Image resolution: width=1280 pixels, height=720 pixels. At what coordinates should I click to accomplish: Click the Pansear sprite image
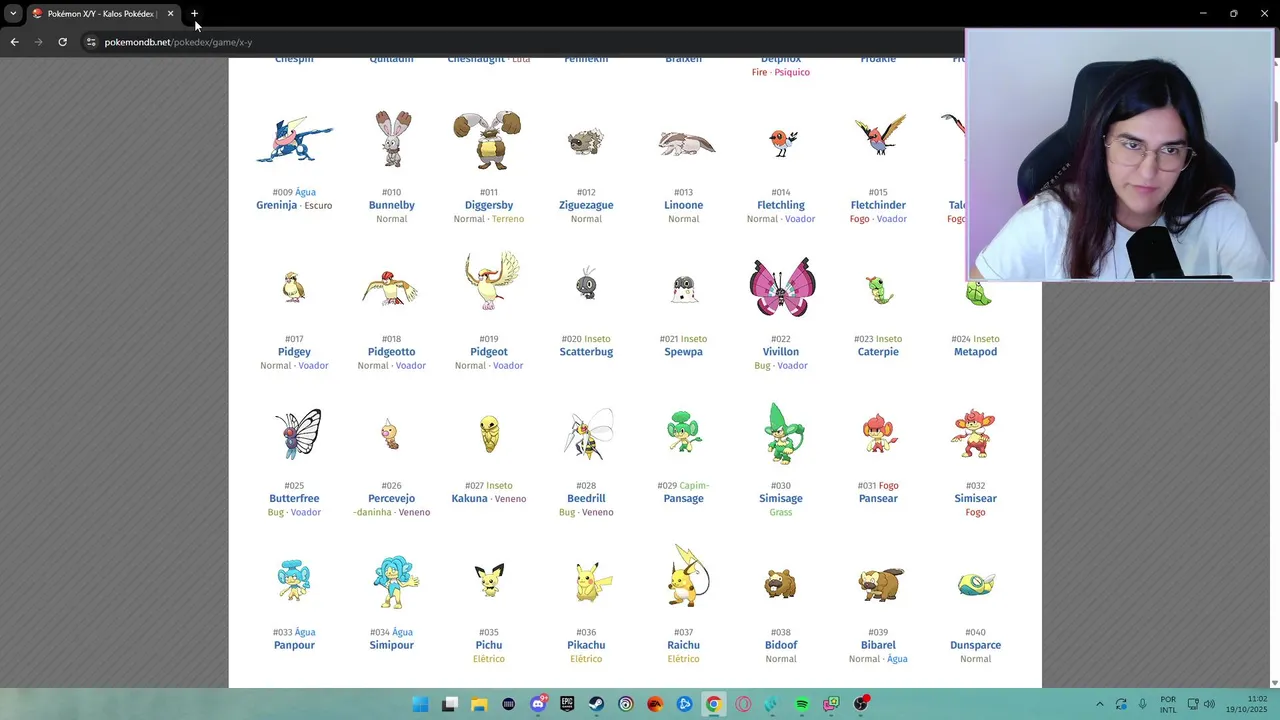880,433
